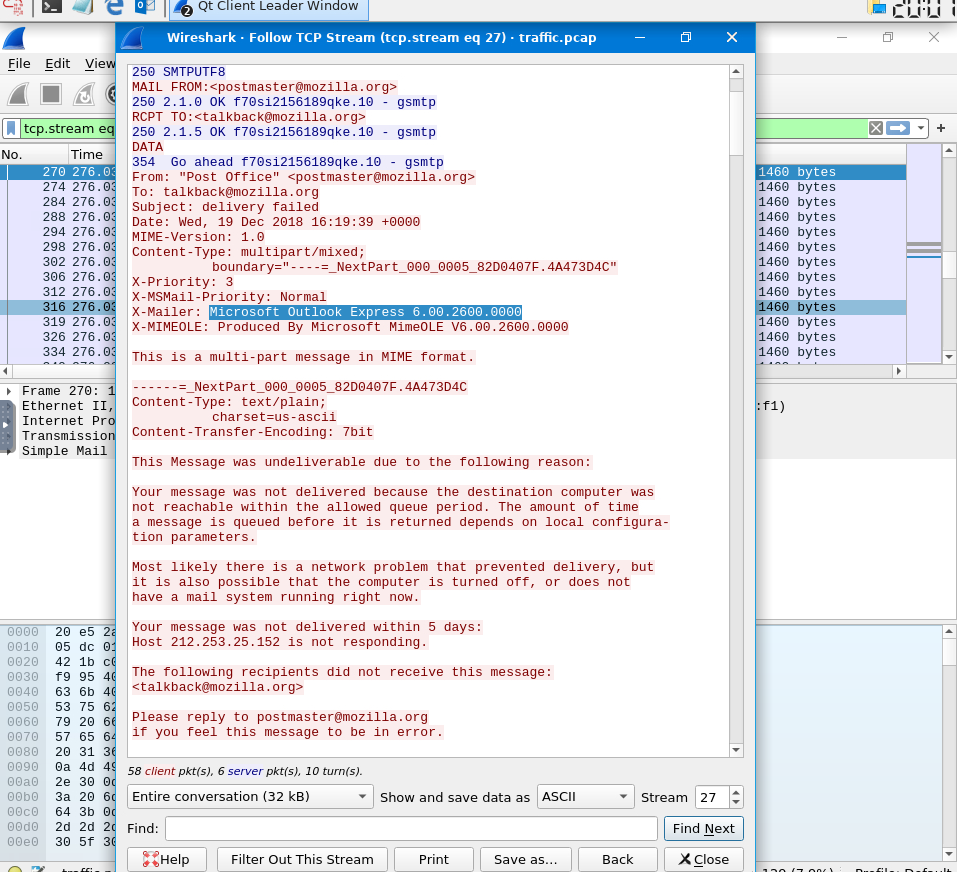Open display filter bookmarks icon
The height and width of the screenshot is (872, 957).
(x=11, y=128)
